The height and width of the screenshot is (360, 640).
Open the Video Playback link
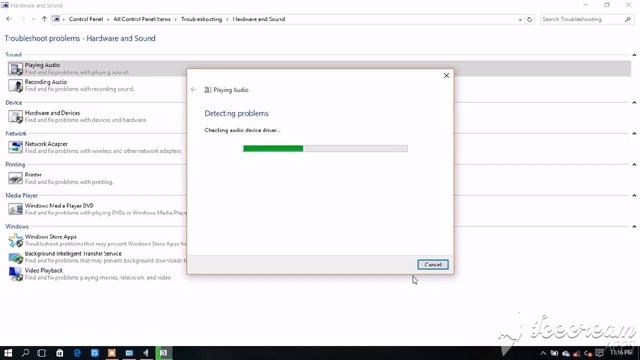pos(44,271)
